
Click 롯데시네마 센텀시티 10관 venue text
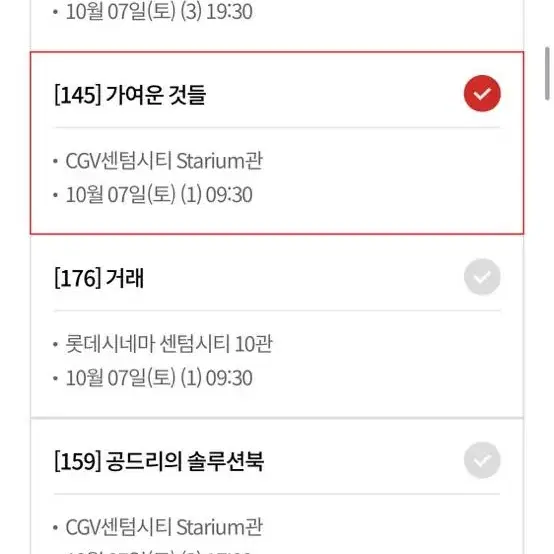coord(169,344)
